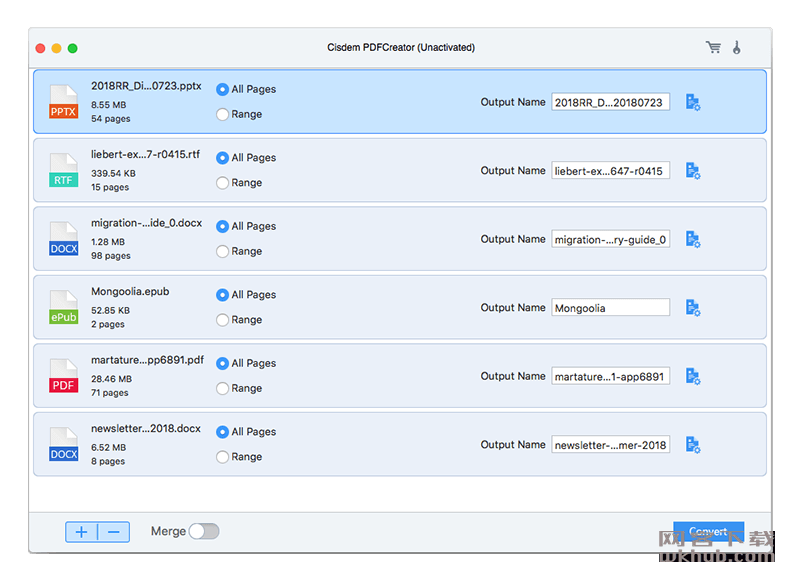Add a file with the plus button
The image size is (800, 582).
tap(82, 532)
